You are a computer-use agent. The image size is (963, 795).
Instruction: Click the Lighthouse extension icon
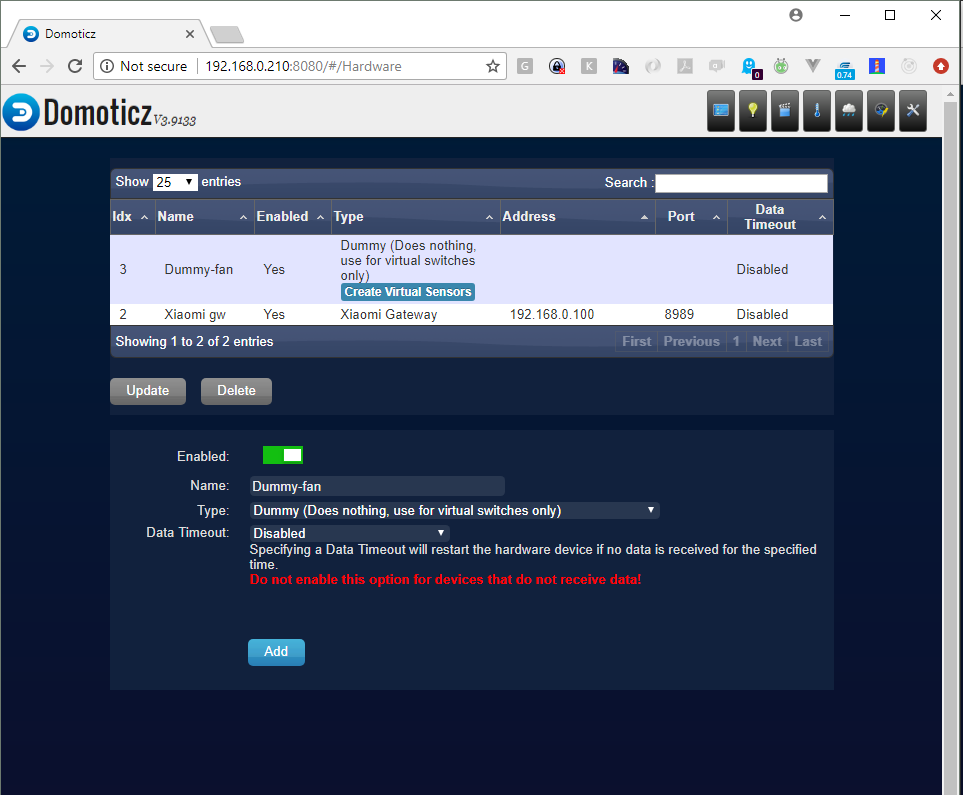[x=876, y=66]
